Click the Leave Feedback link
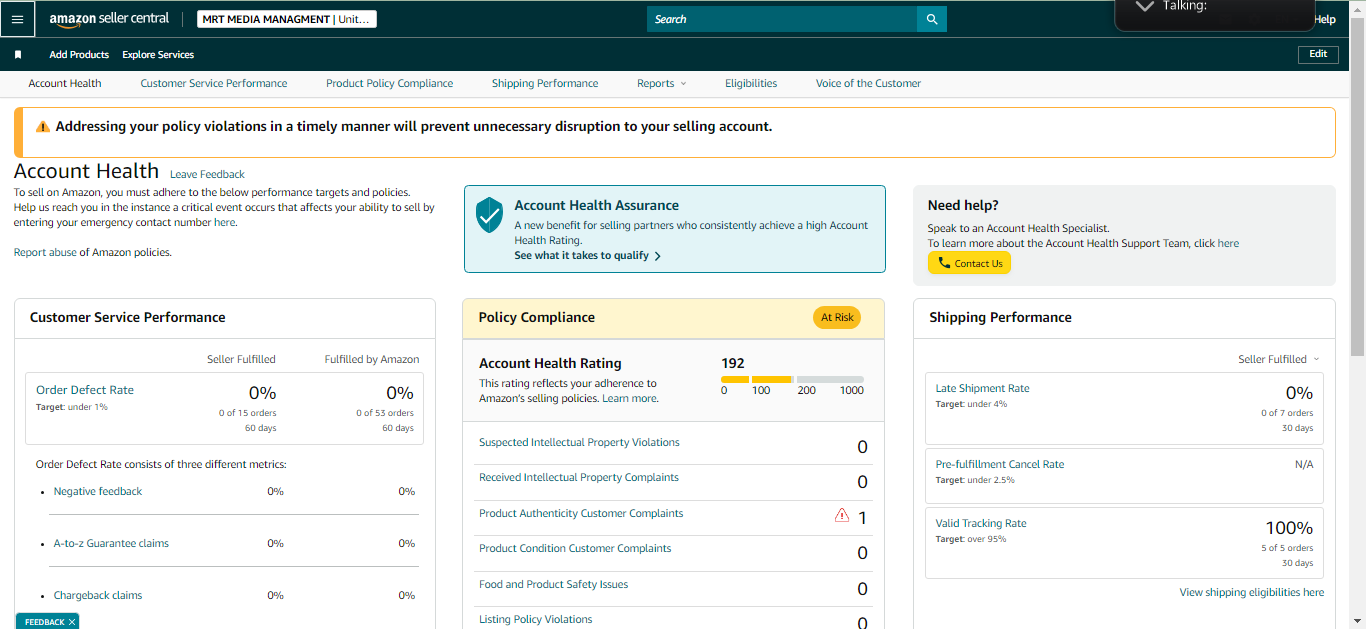The width and height of the screenshot is (1366, 629). 207,174
